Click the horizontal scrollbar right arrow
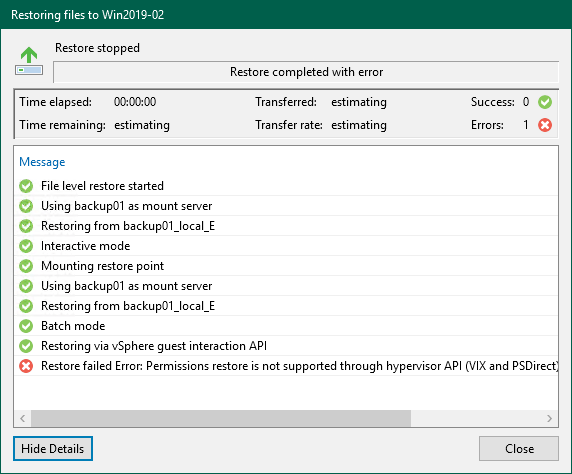Viewport: 572px width, 474px height. click(x=549, y=418)
